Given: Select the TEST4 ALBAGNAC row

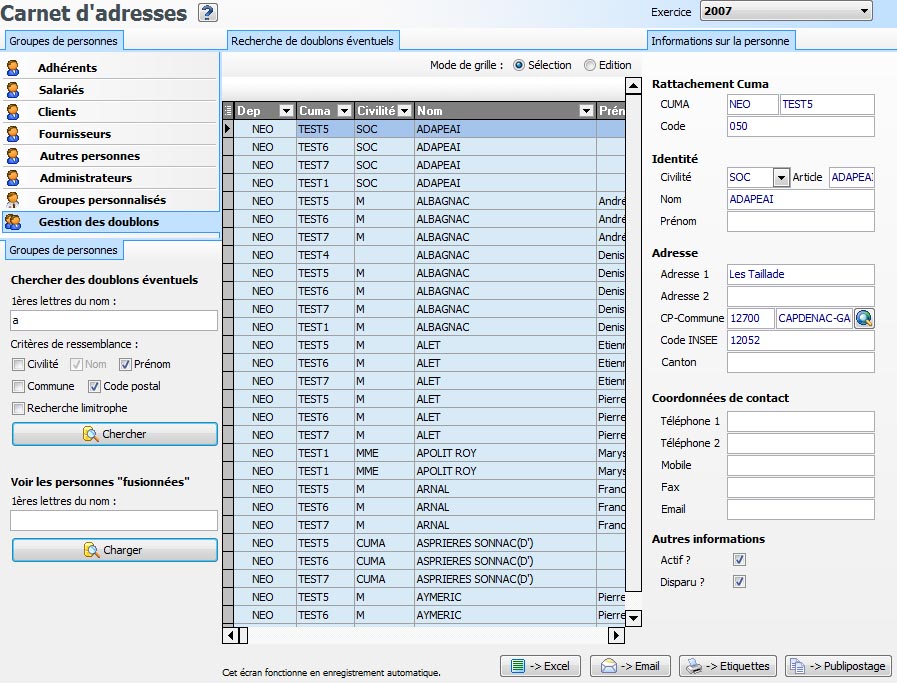Looking at the screenshot, I should [x=423, y=255].
